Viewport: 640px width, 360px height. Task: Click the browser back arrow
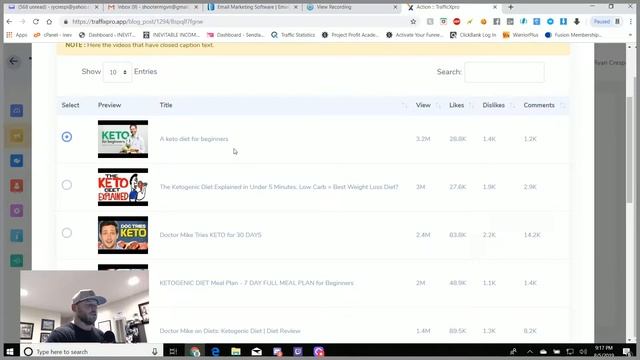coord(9,22)
